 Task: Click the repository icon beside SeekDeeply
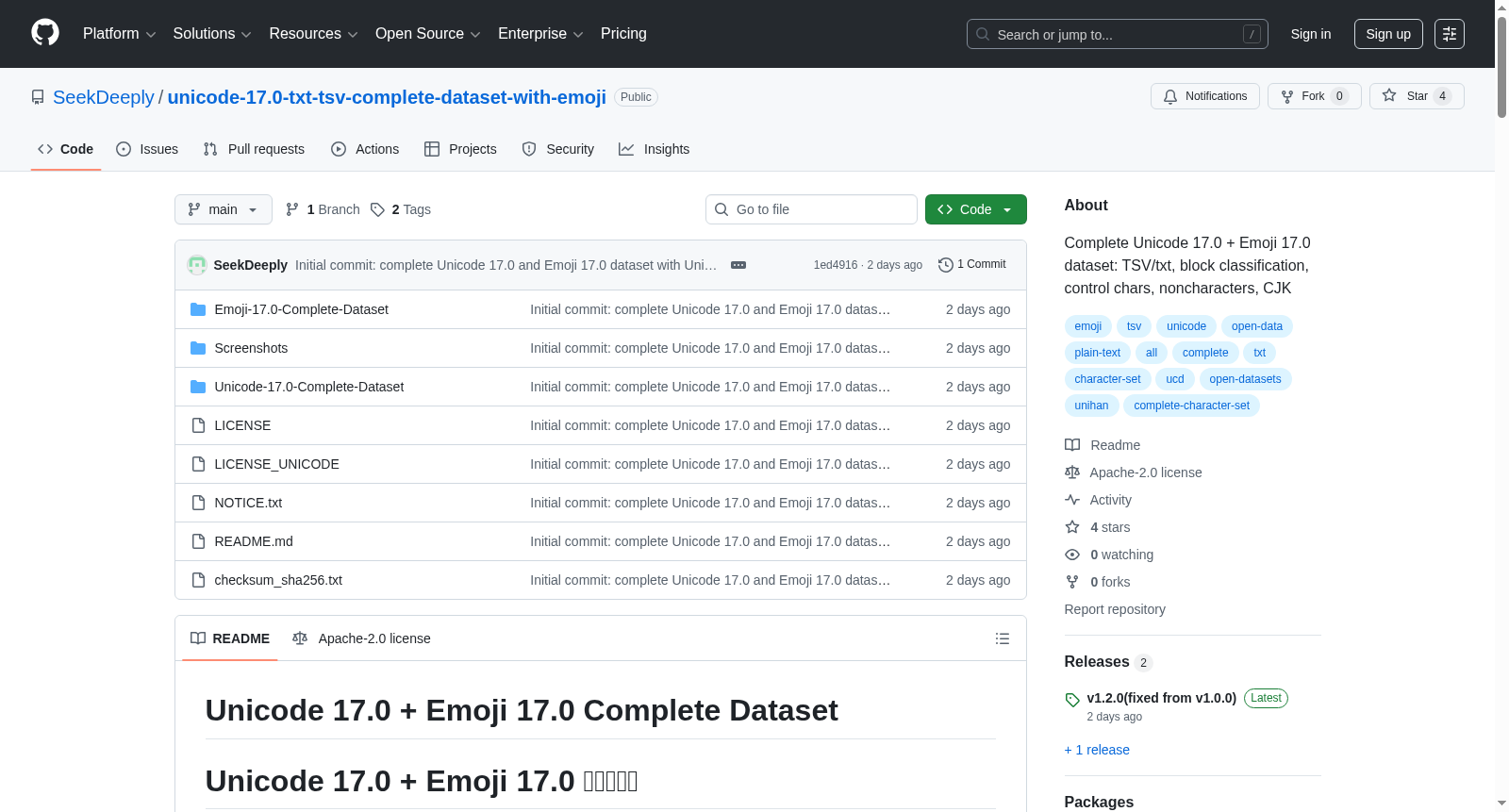tap(38, 97)
